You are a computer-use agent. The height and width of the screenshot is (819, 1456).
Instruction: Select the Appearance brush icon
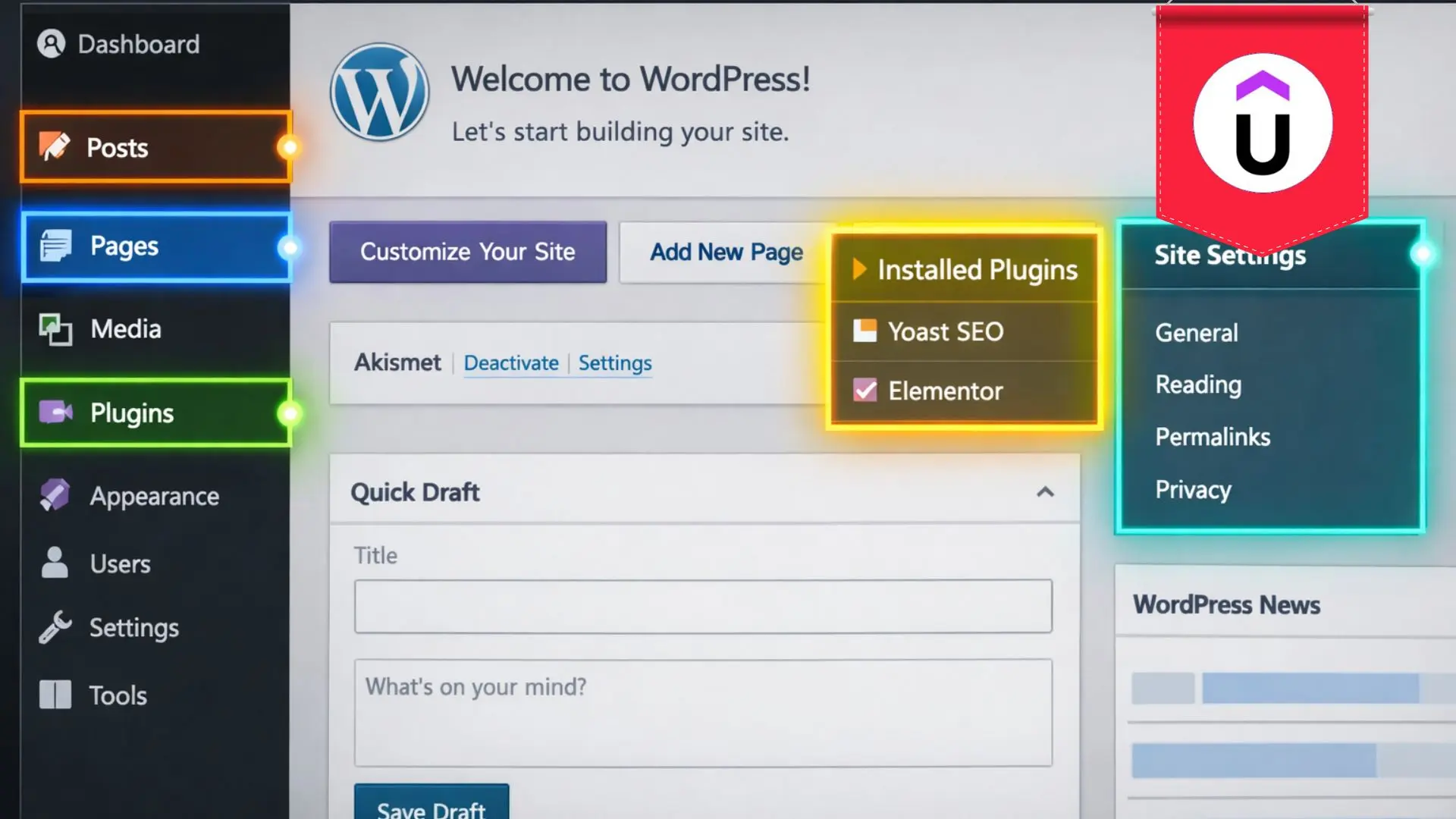click(x=54, y=495)
